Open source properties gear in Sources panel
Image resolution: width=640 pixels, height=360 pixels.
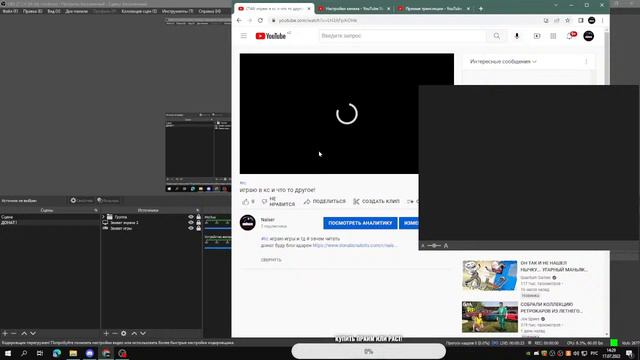click(124, 333)
